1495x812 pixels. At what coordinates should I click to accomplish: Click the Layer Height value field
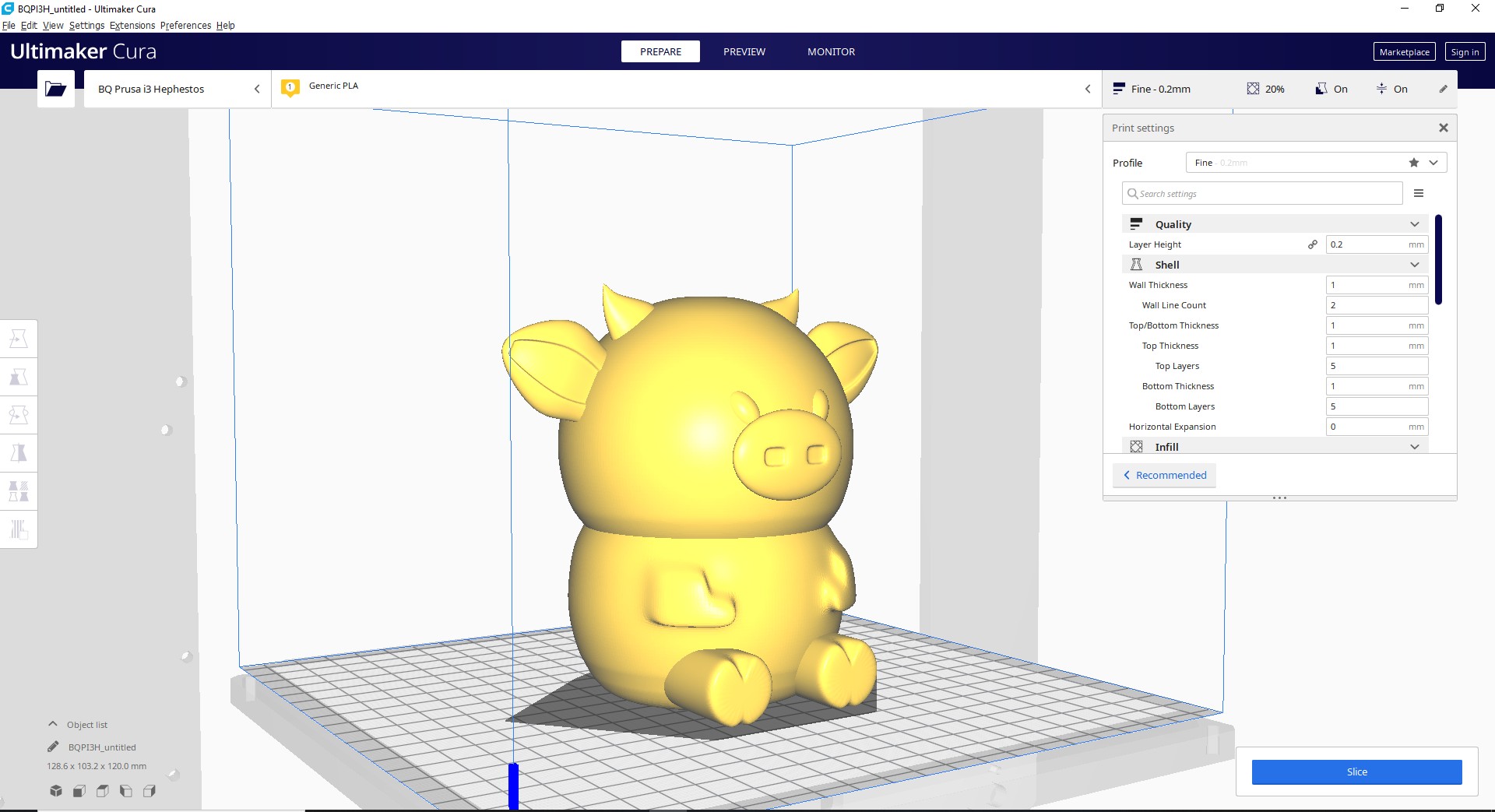pyautogui.click(x=1377, y=244)
